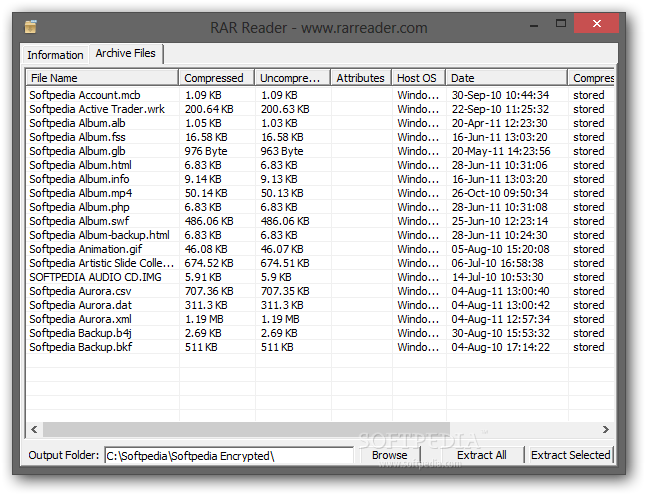Viewport: 646px width, 495px height.
Task: Click compressed size 486.06 KB
Action: click(209, 221)
